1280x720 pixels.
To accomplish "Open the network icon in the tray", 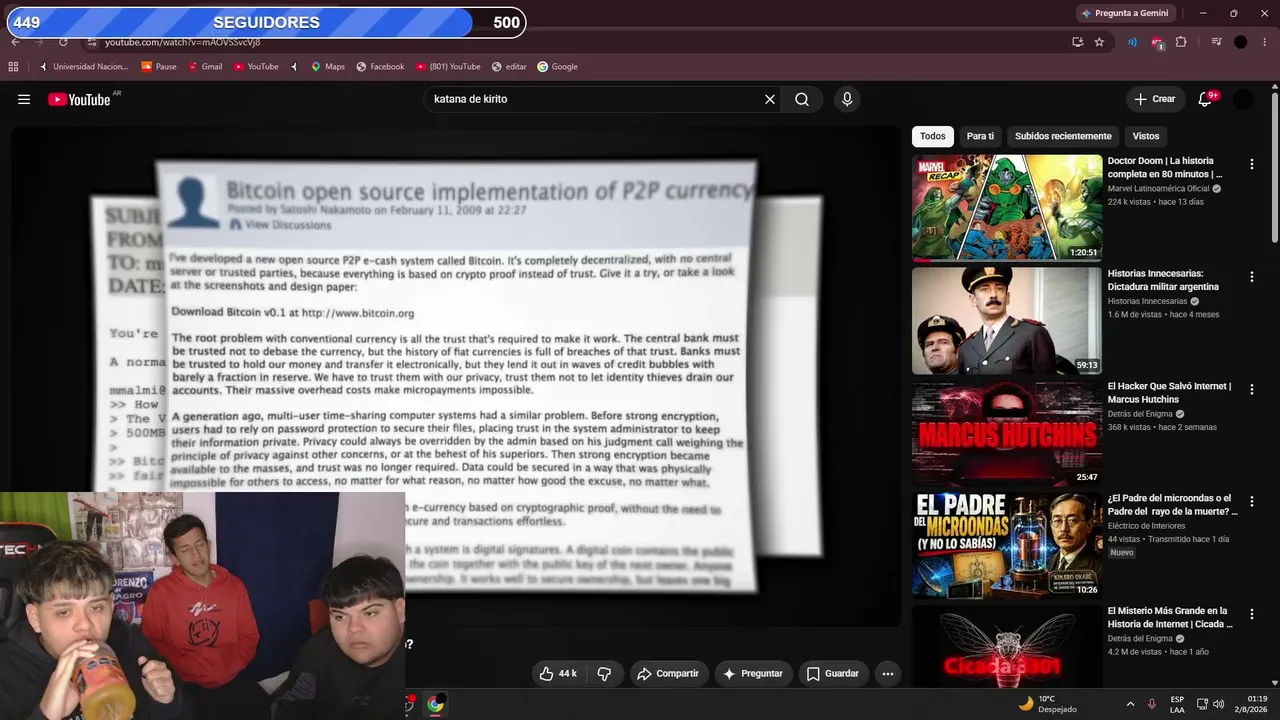I will [x=1202, y=704].
